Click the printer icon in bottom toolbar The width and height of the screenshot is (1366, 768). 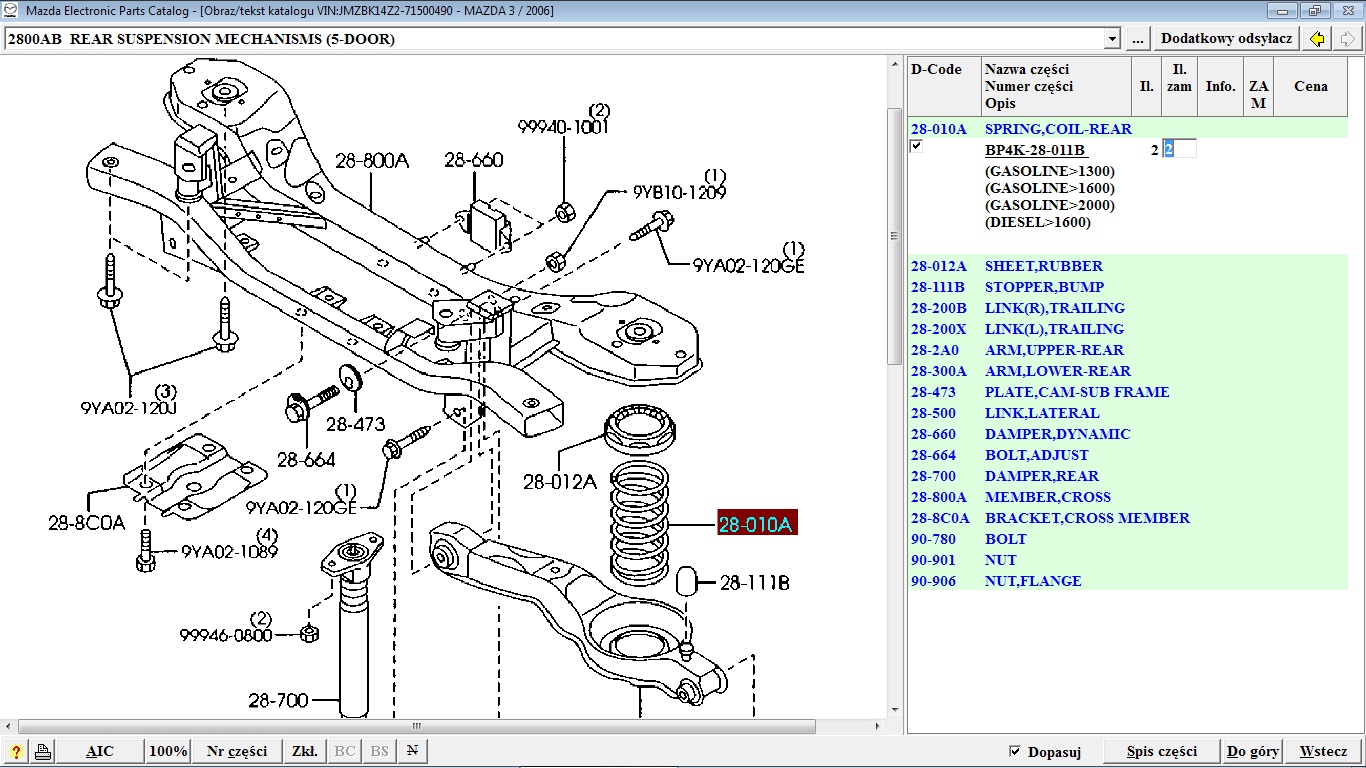coord(43,752)
